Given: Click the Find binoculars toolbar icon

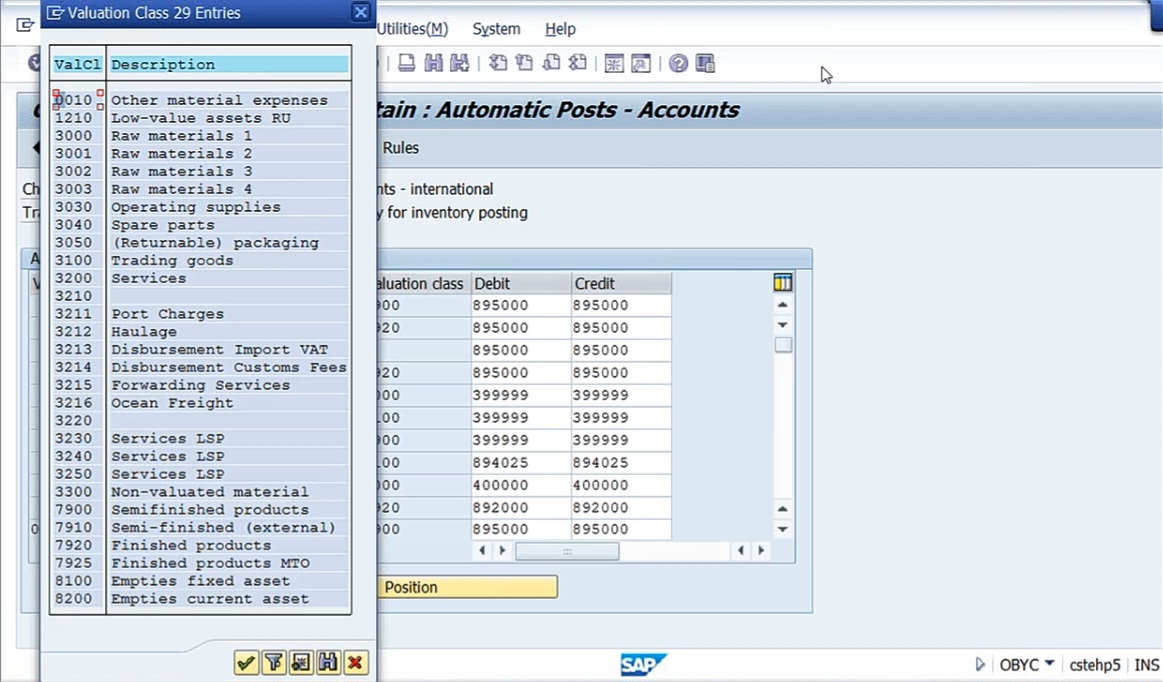Looking at the screenshot, I should (x=433, y=63).
